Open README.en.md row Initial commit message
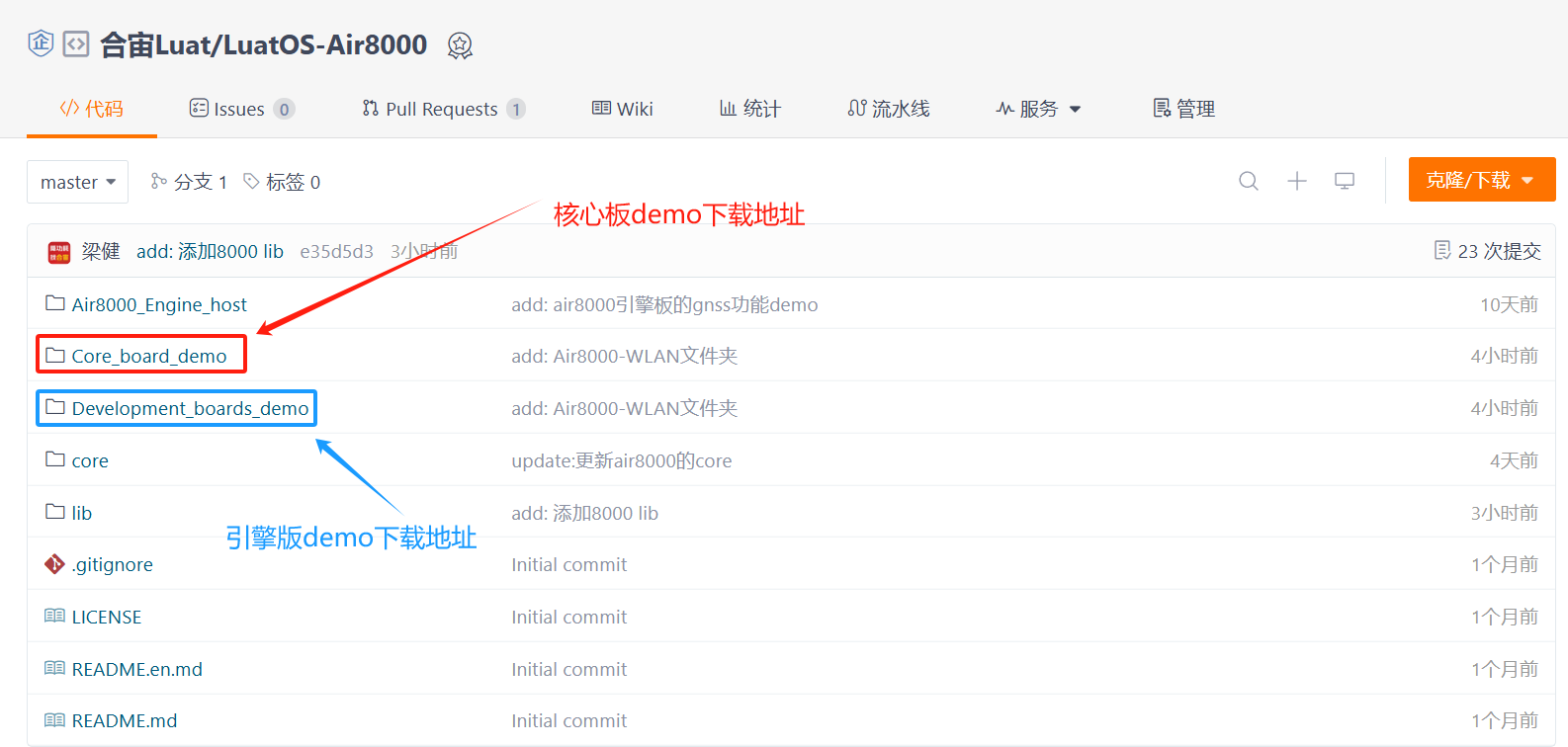This screenshot has width=1568, height=747. pos(568,669)
